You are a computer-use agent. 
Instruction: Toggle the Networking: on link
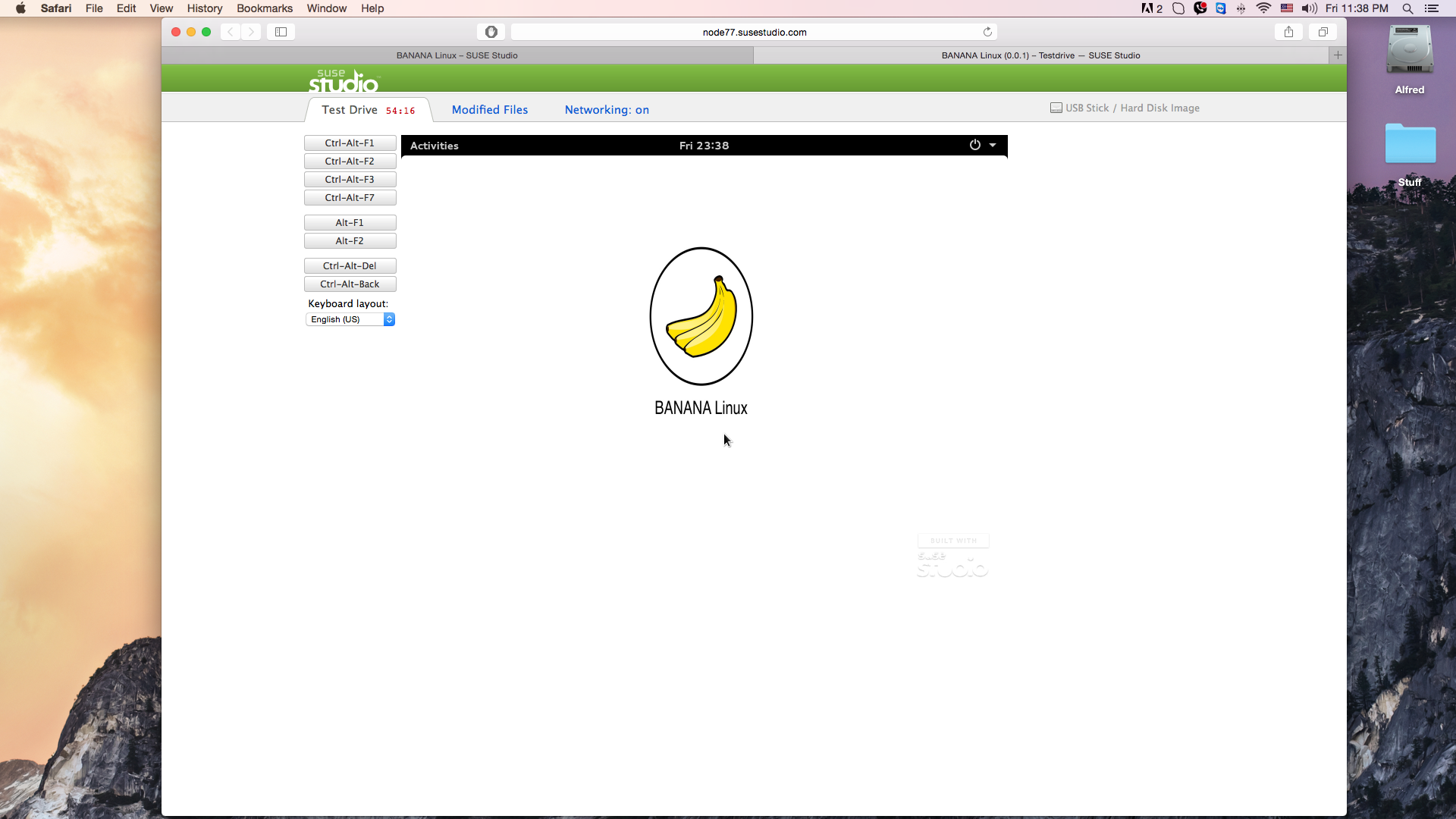click(x=607, y=110)
